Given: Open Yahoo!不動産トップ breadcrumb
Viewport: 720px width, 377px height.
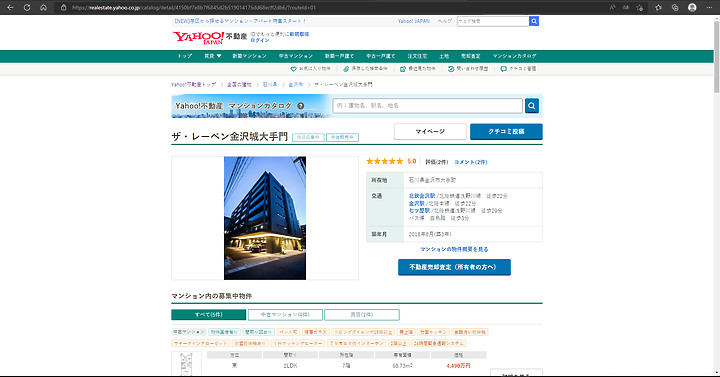Looking at the screenshot, I should 193,85.
